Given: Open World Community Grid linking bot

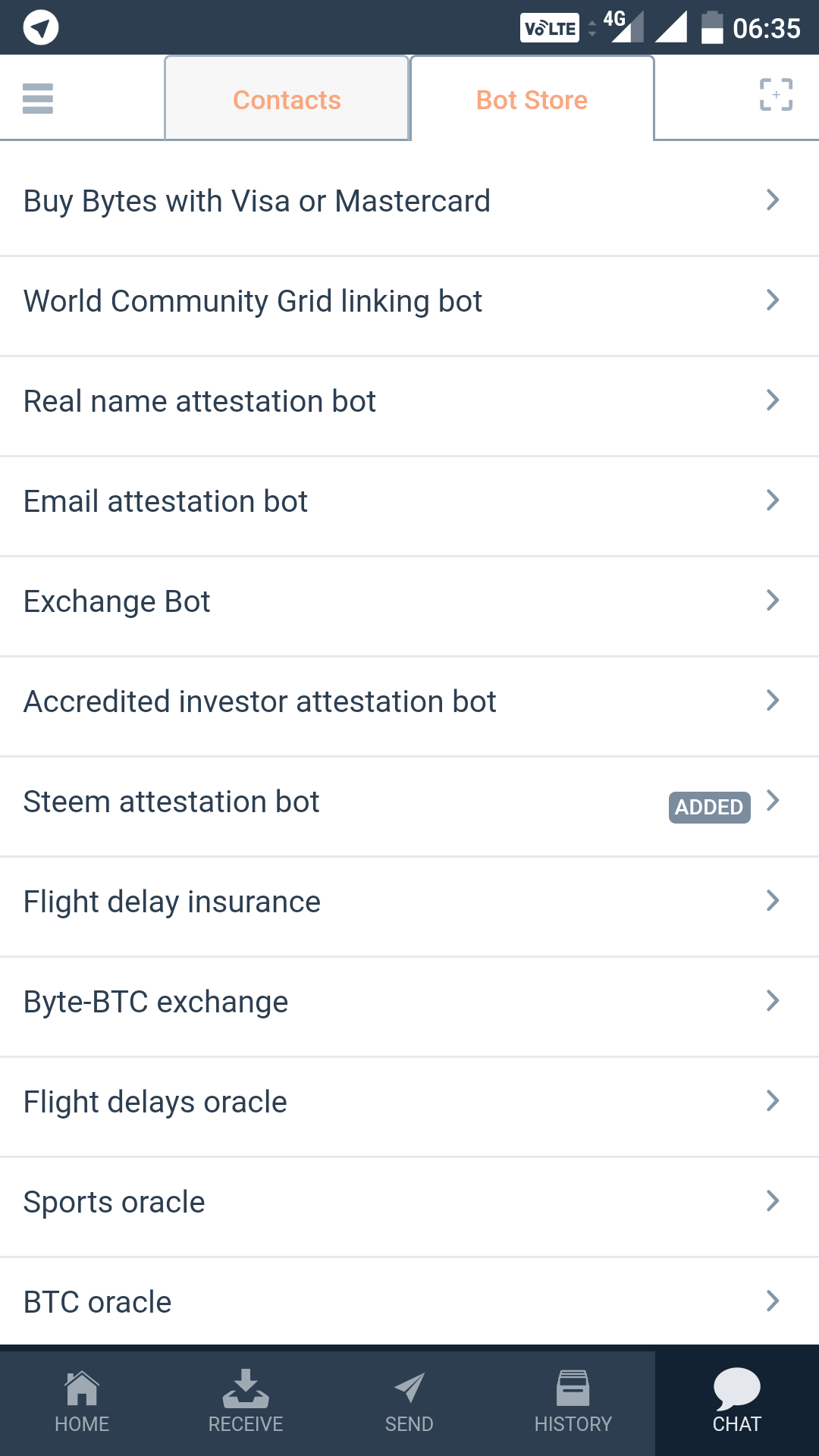Looking at the screenshot, I should point(253,301).
